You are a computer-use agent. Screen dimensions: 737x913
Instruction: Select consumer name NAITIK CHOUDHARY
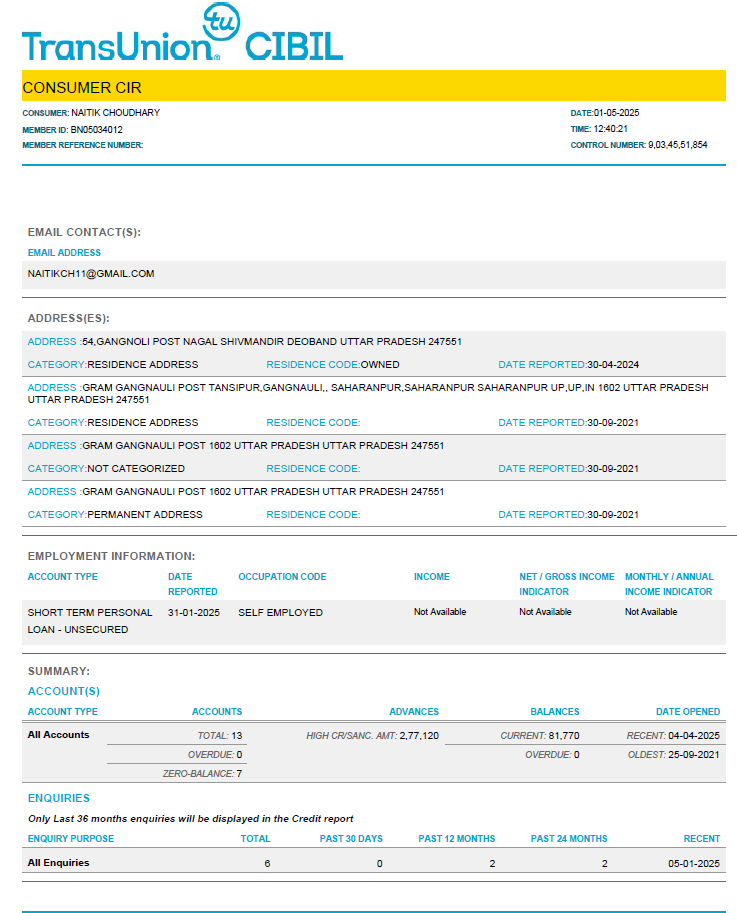(x=115, y=113)
